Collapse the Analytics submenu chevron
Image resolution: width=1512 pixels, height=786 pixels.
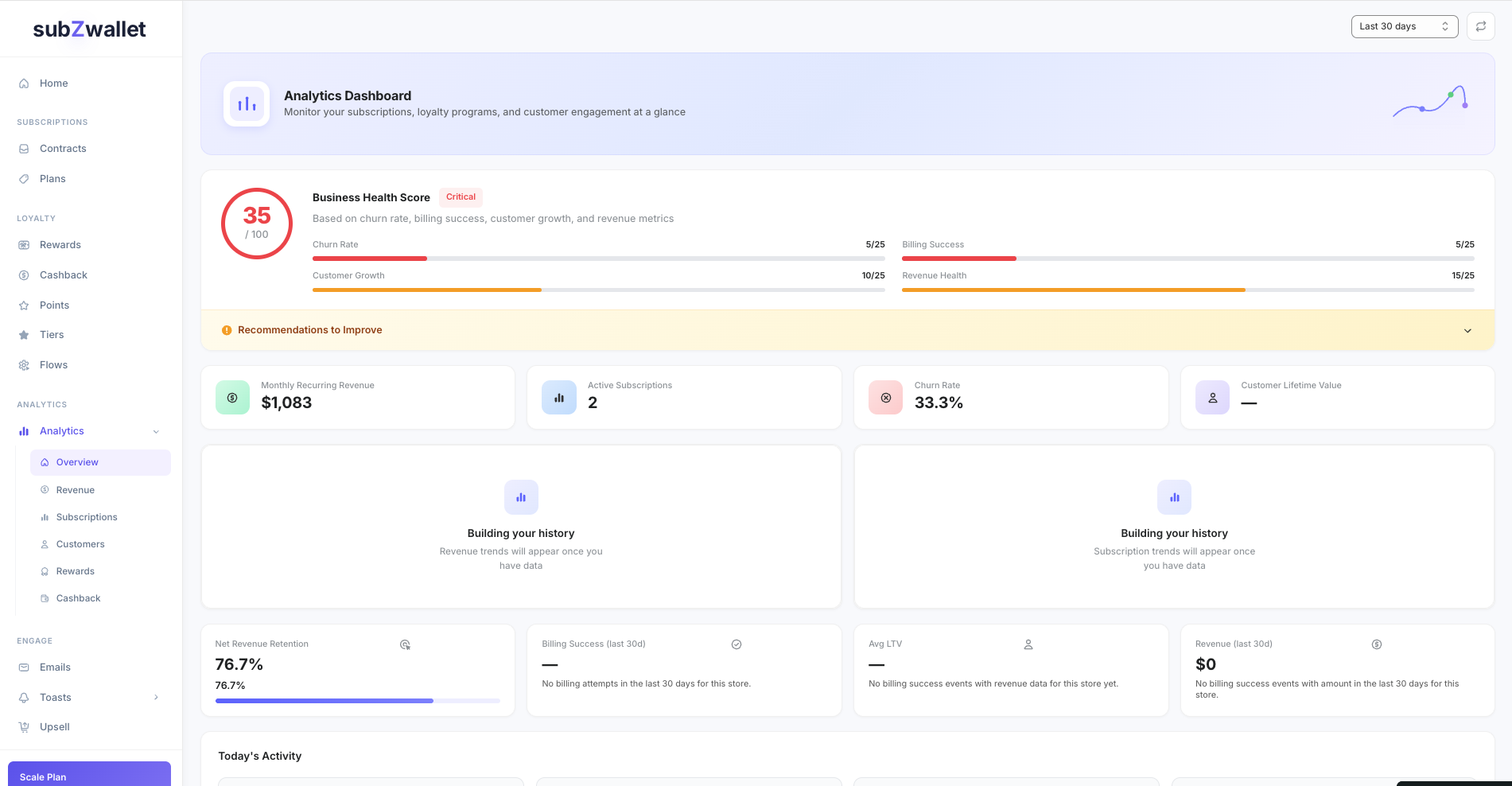click(156, 432)
